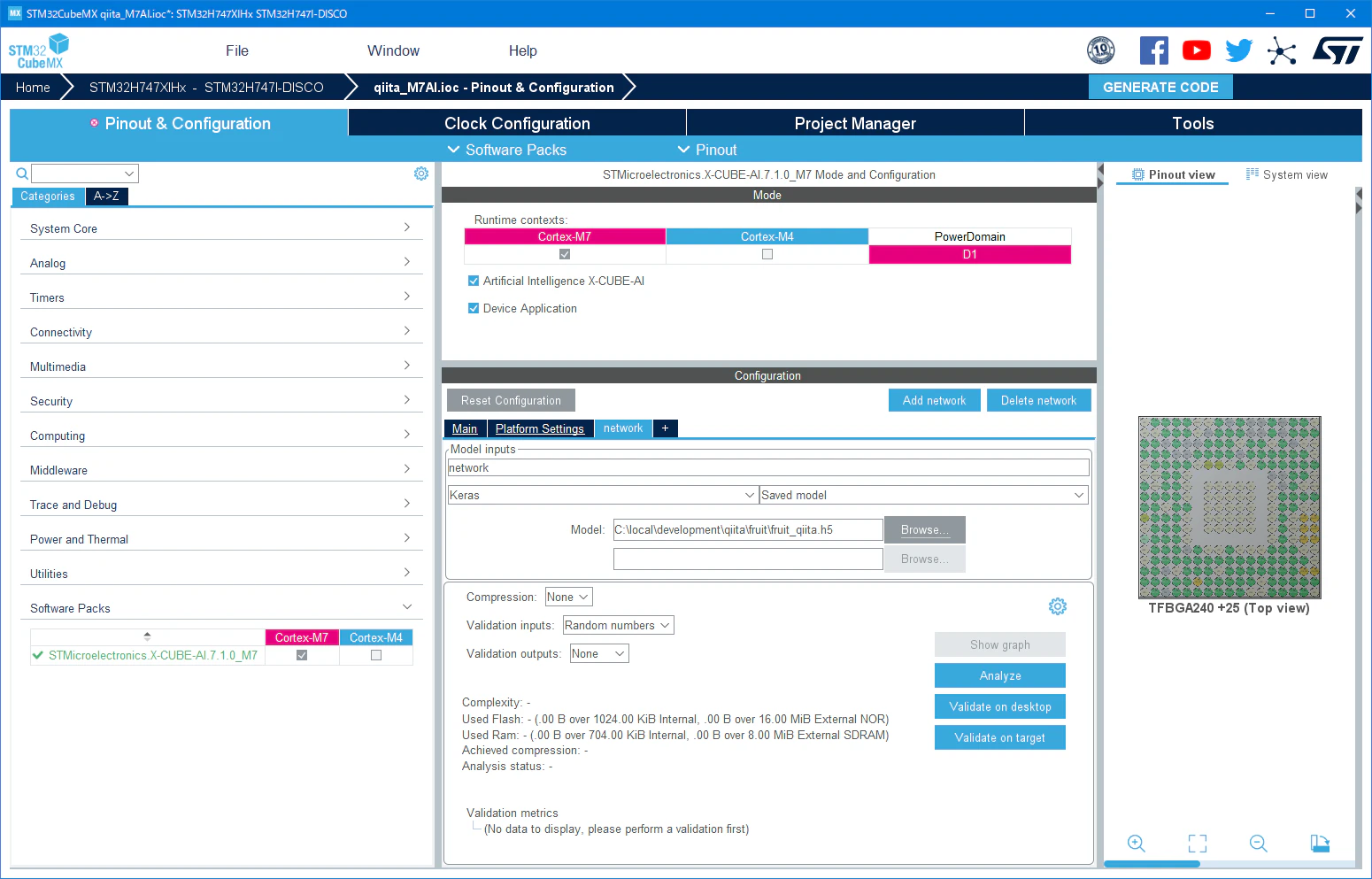Click the Model file path field
The height and width of the screenshot is (879, 1372).
tap(748, 530)
